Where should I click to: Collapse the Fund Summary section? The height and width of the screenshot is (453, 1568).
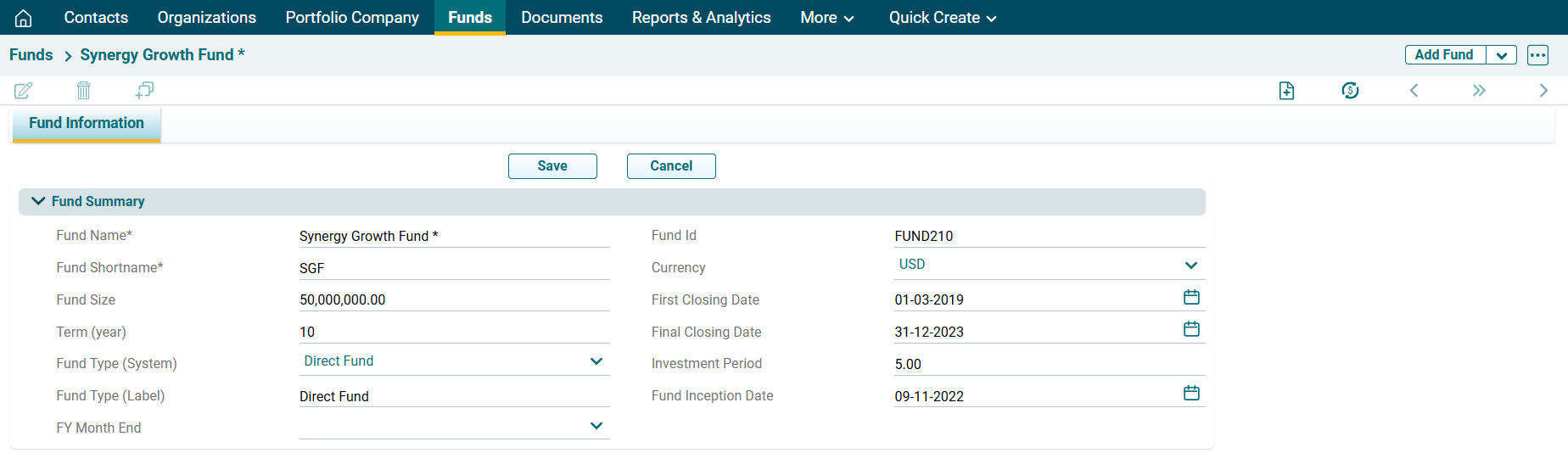pyautogui.click(x=38, y=201)
